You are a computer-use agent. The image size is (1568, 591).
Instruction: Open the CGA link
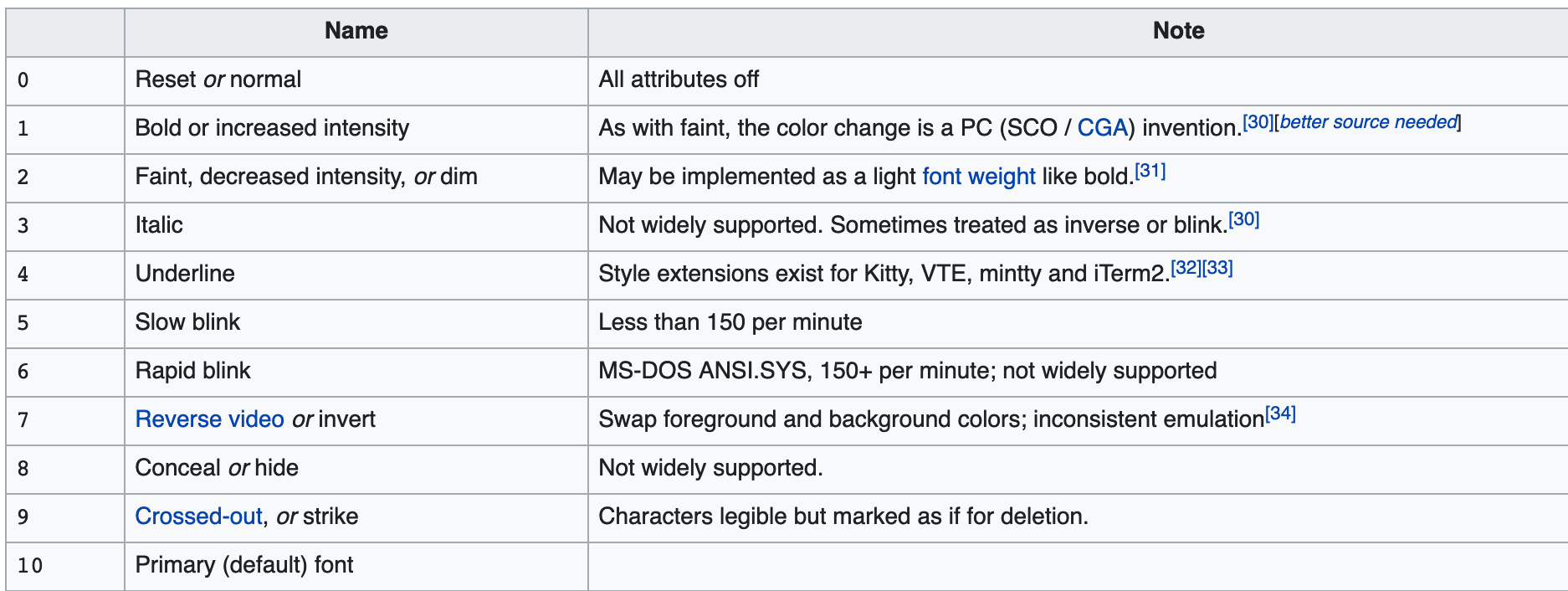[1102, 128]
